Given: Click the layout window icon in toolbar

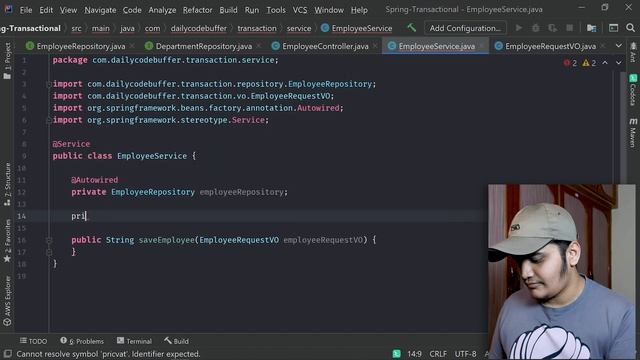Looking at the screenshot, I should point(613,28).
